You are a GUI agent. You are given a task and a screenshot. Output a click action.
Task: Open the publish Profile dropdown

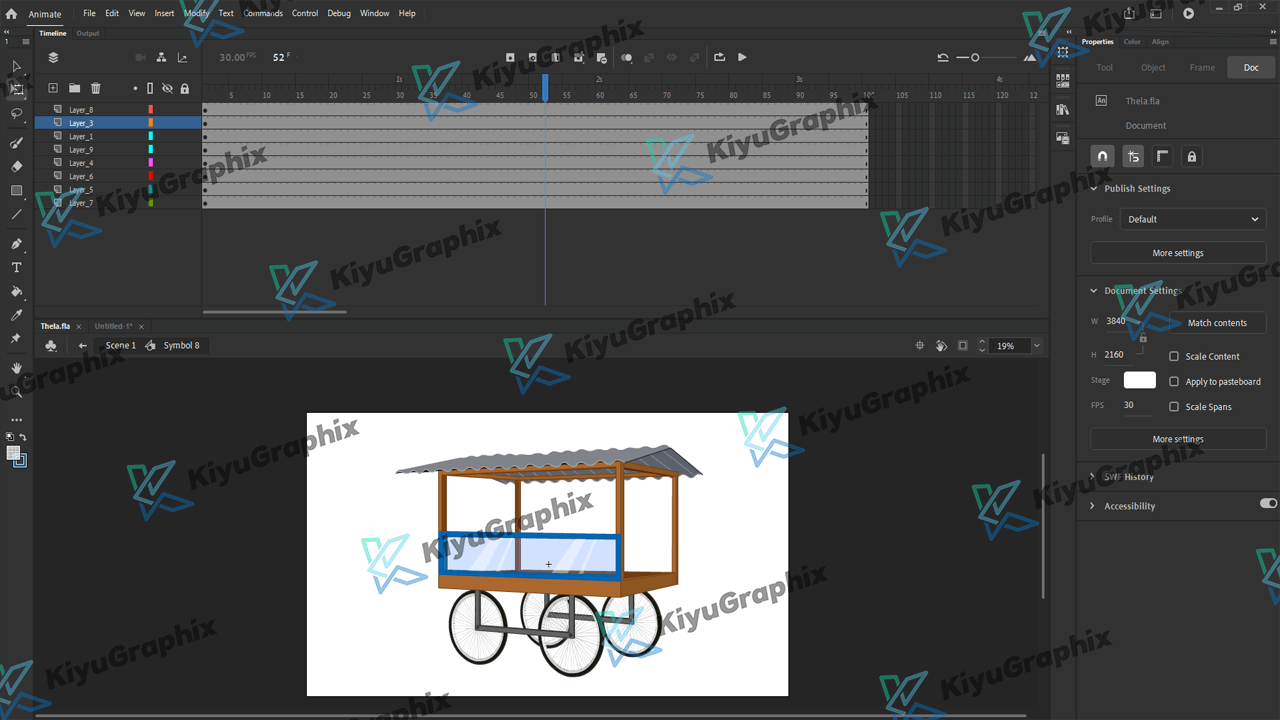point(1192,219)
